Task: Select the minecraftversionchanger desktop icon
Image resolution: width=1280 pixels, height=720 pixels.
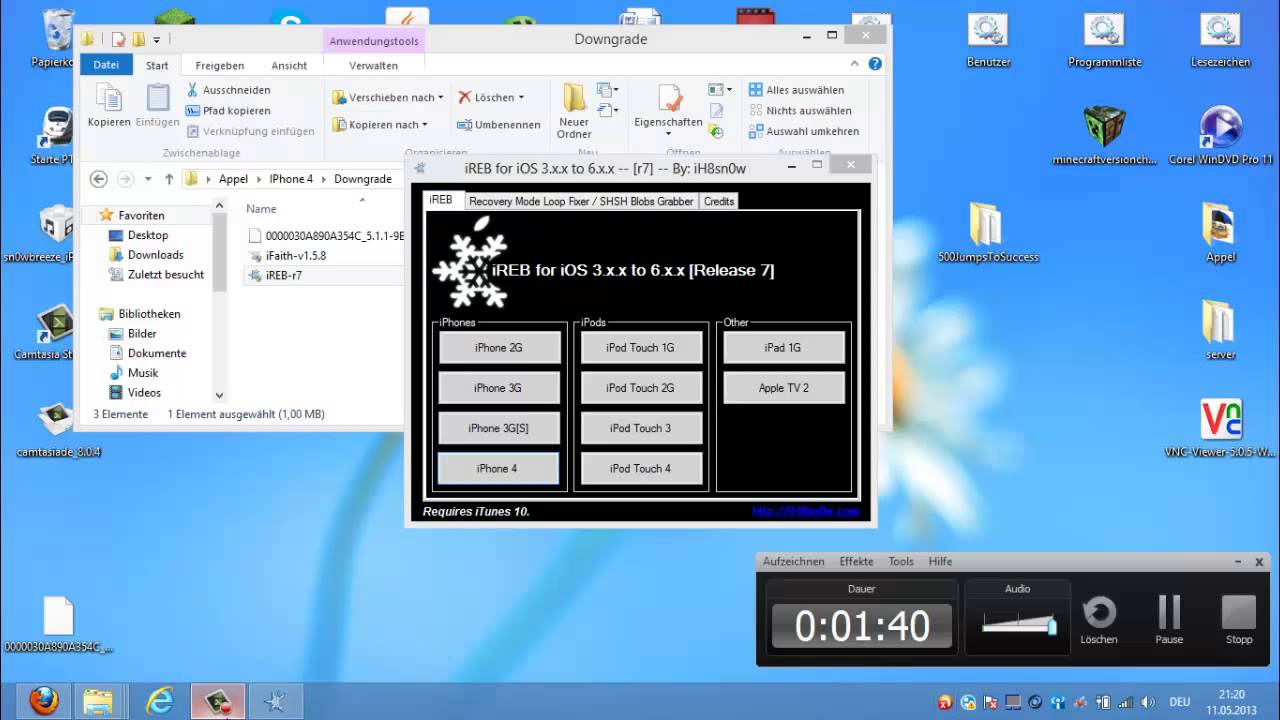Action: [x=1104, y=135]
